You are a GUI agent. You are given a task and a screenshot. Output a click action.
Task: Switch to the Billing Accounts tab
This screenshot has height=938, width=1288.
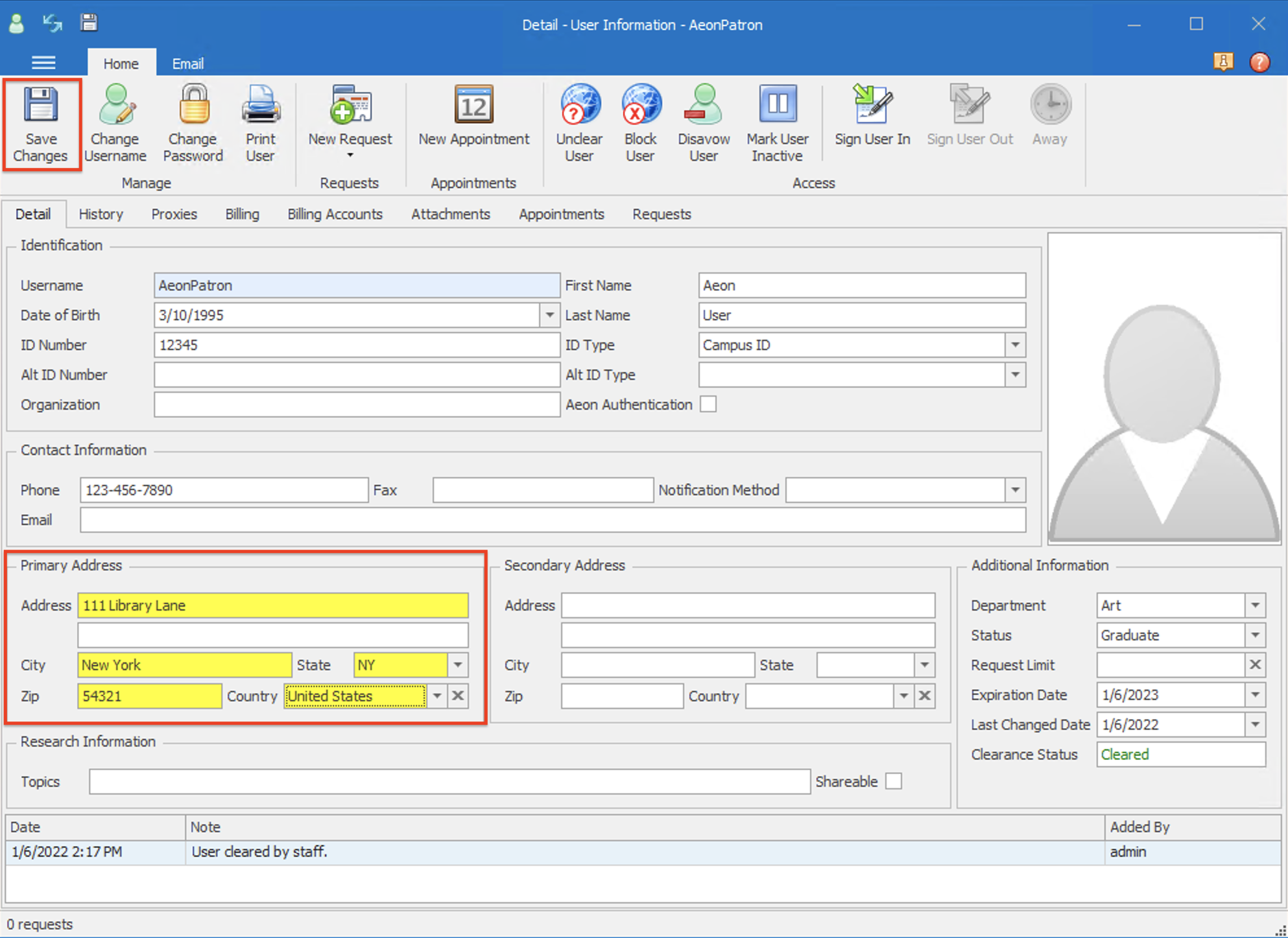335,214
